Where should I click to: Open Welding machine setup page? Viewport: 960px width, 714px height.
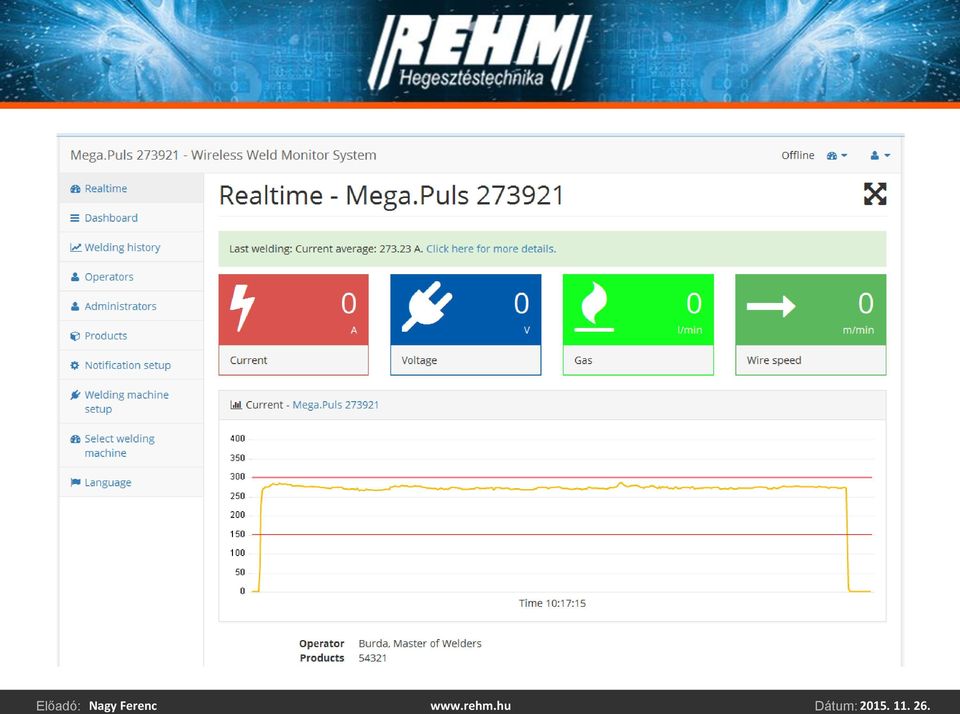pyautogui.click(x=131, y=402)
